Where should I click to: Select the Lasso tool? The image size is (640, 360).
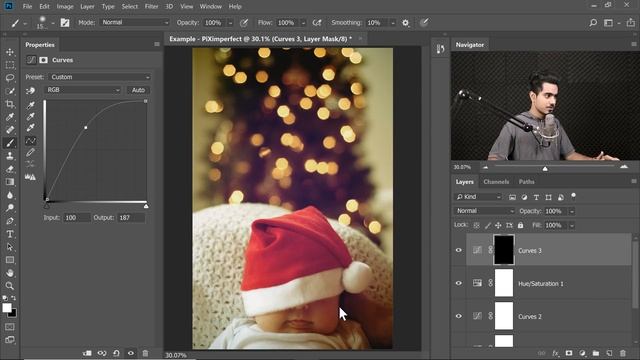tap(10, 78)
